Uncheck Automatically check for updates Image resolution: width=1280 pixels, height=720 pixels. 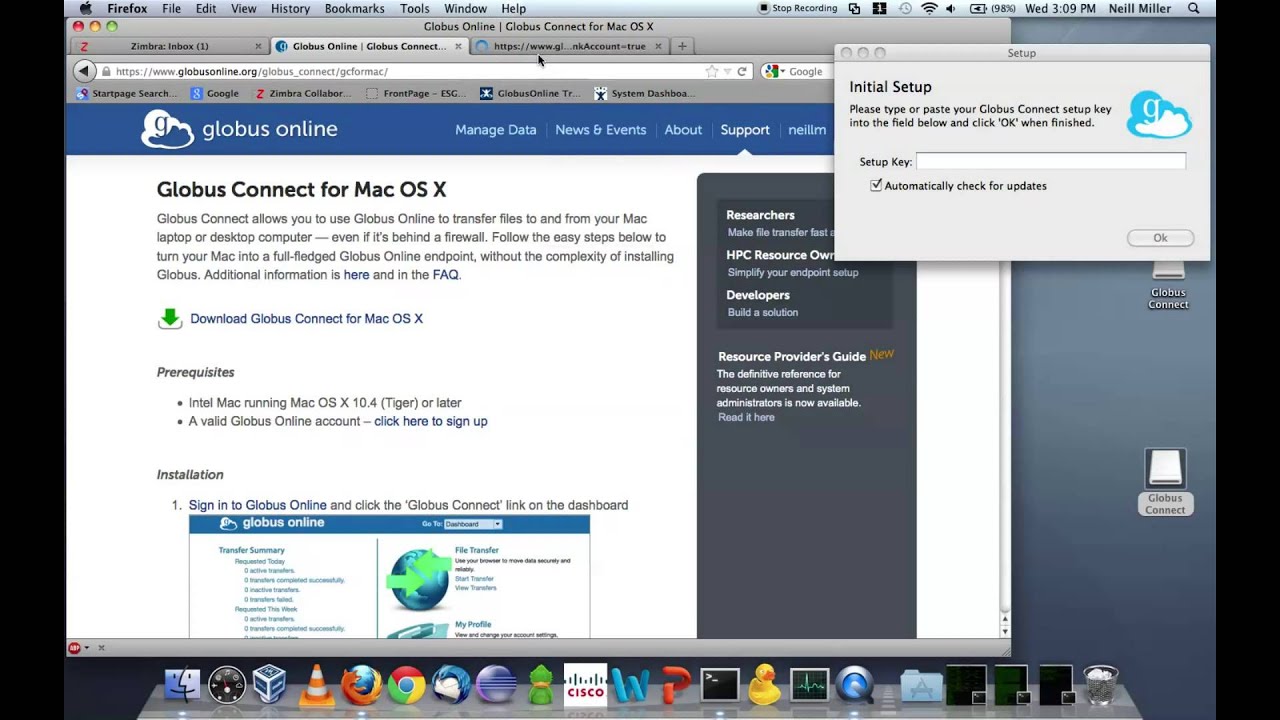point(876,185)
